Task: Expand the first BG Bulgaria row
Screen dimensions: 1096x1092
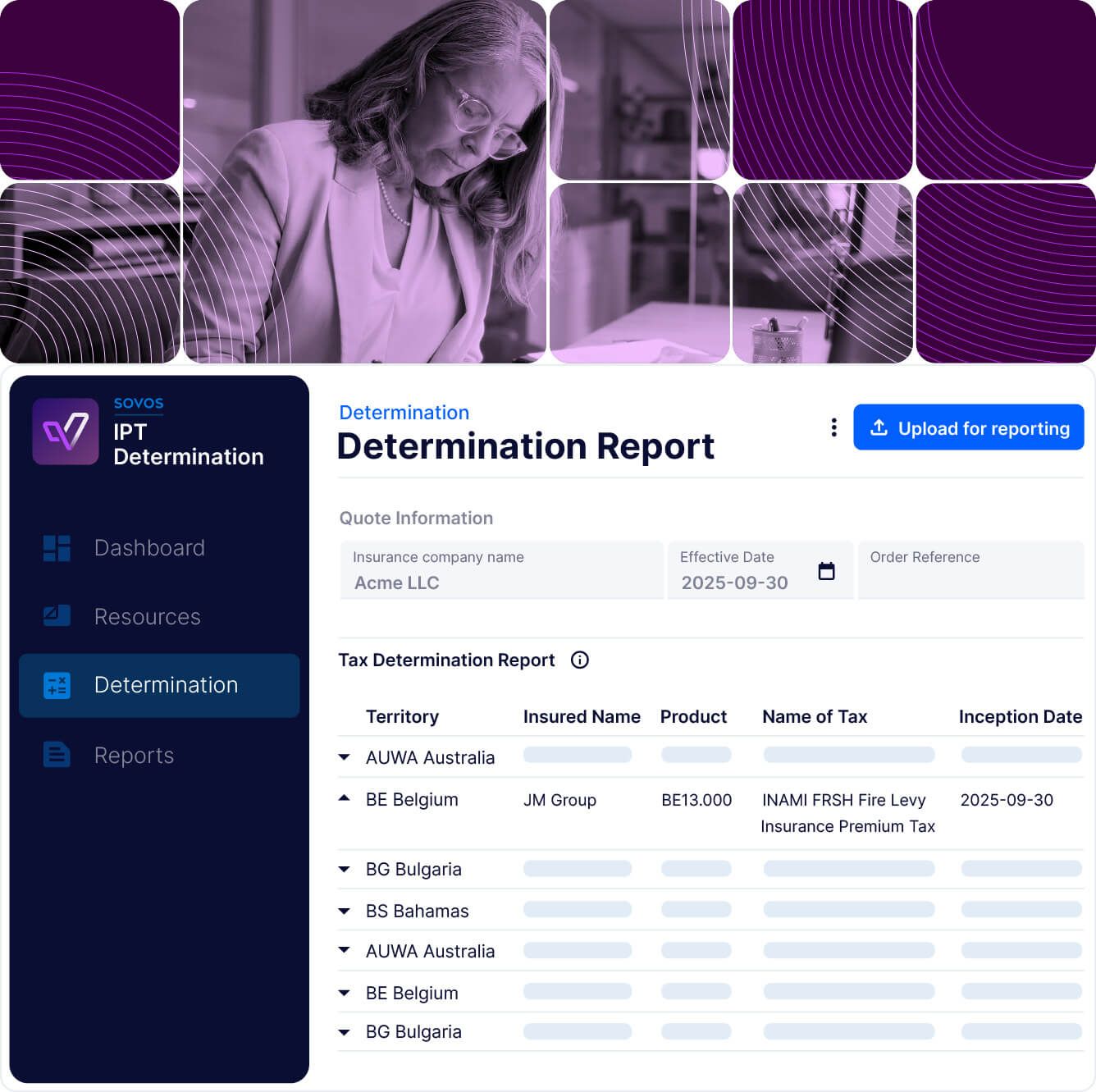Action: [x=345, y=869]
